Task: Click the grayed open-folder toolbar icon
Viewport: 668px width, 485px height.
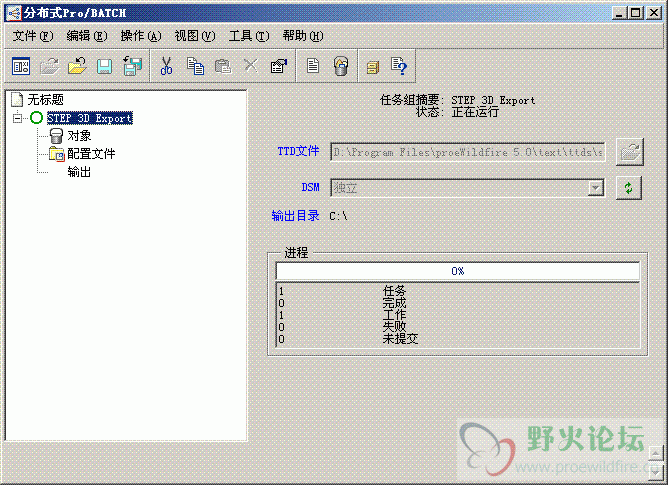Action: click(49, 66)
